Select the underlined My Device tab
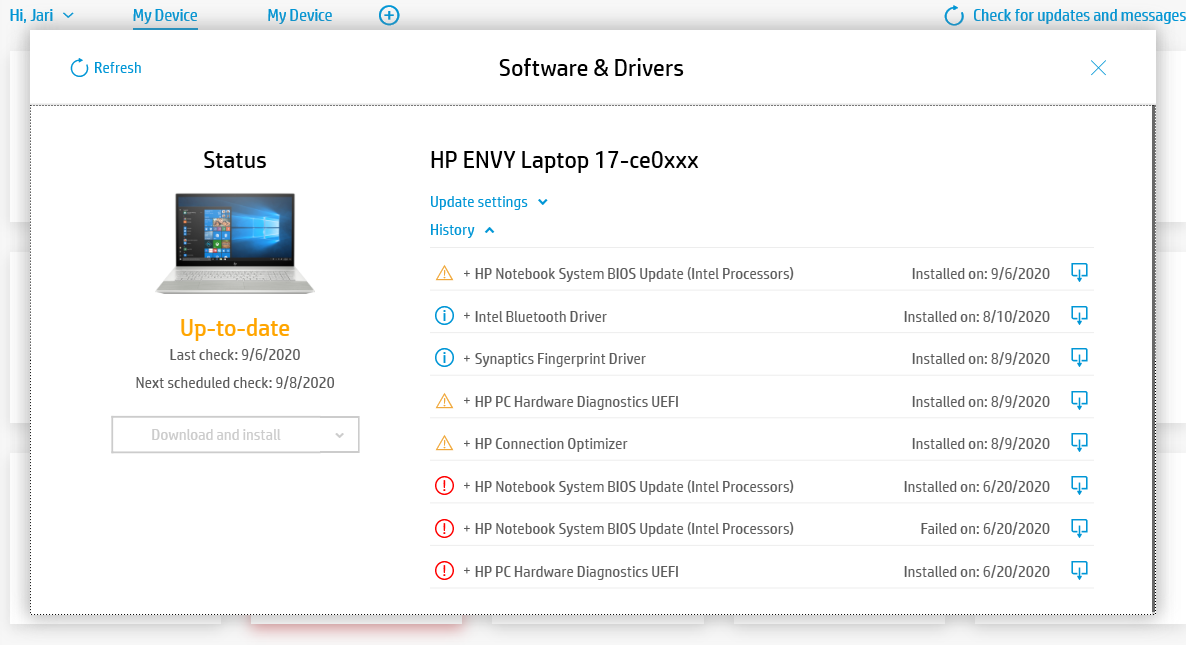 pyautogui.click(x=165, y=15)
